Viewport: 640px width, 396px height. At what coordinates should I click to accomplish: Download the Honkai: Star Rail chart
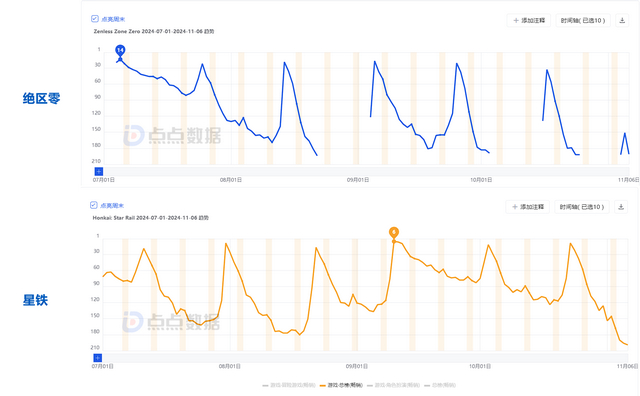point(621,207)
